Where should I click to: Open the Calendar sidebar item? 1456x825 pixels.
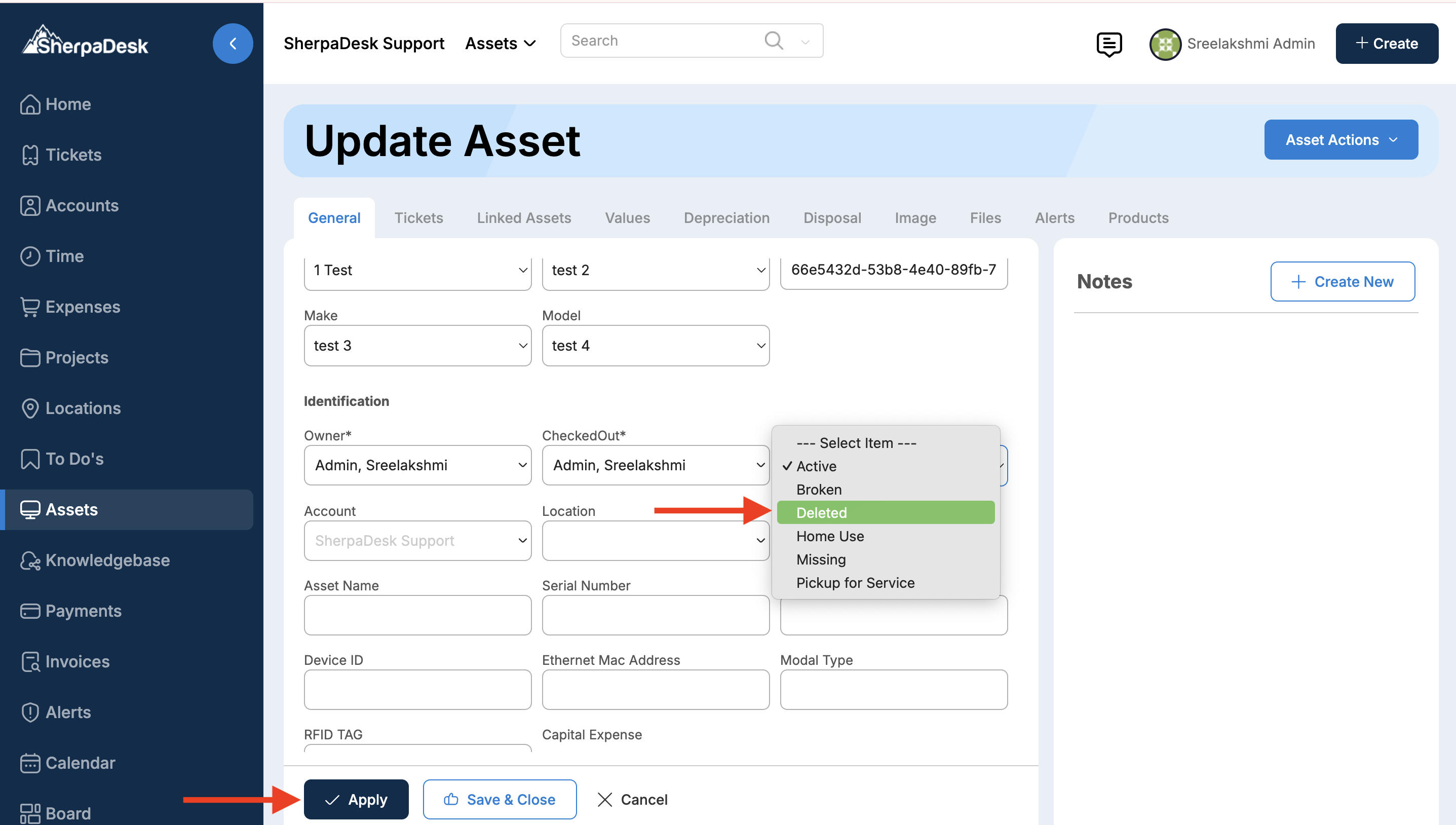80,763
